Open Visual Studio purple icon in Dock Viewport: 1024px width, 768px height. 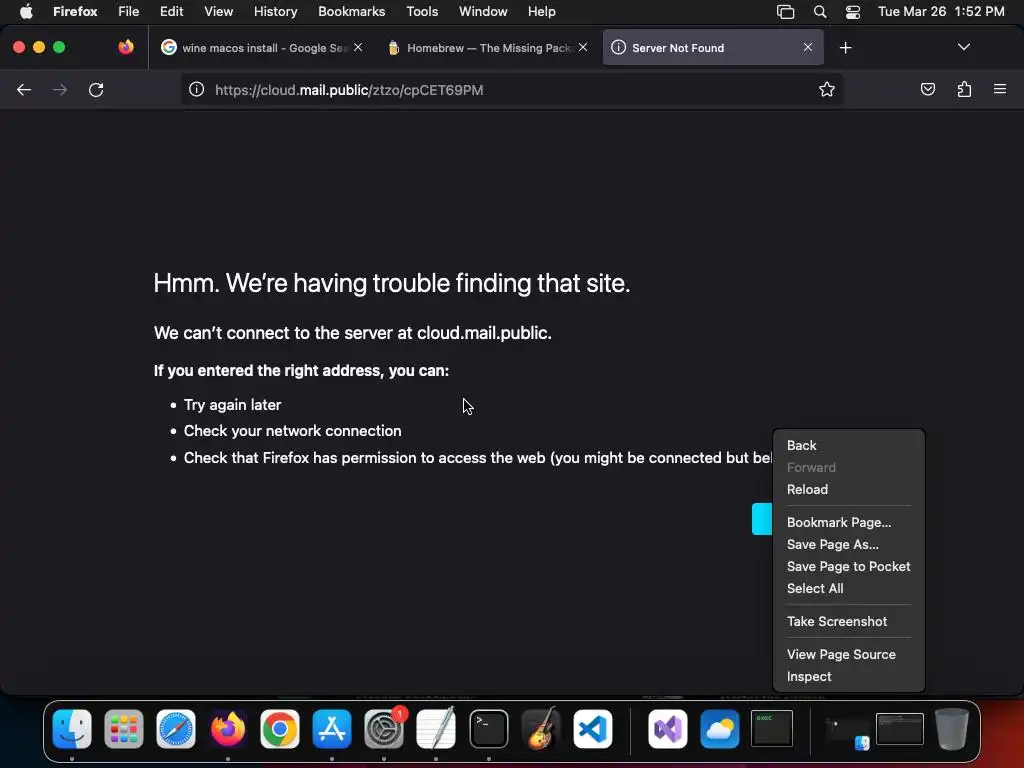667,729
